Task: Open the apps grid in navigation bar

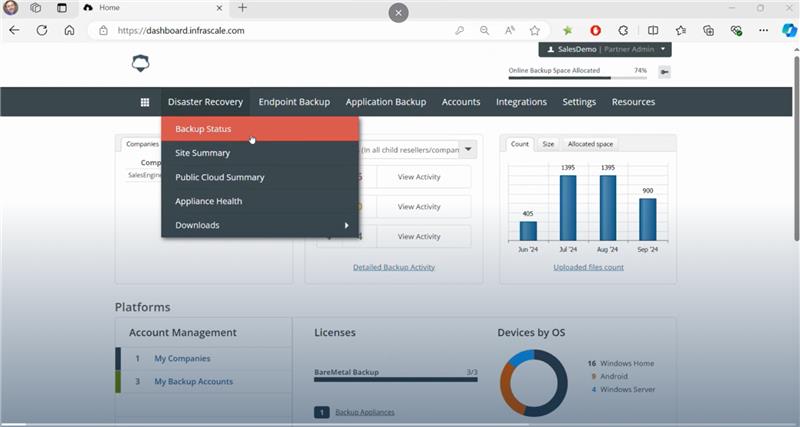Action: [145, 102]
